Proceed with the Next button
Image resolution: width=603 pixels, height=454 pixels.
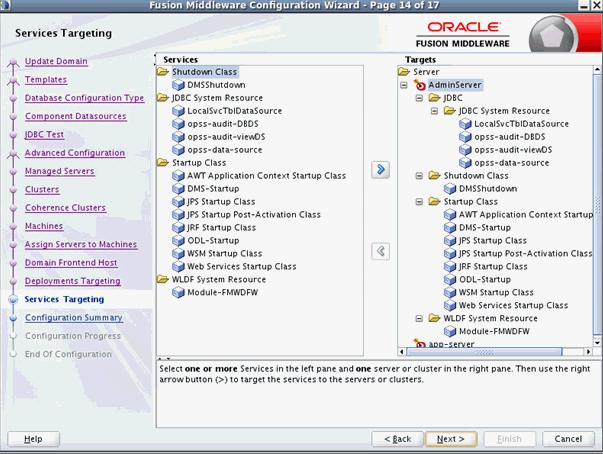coord(451,439)
